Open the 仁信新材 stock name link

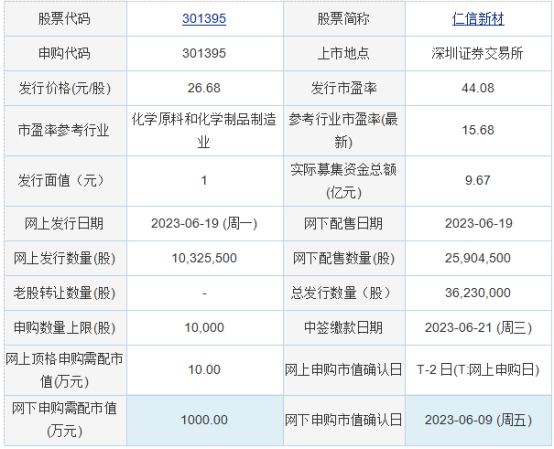[478, 19]
